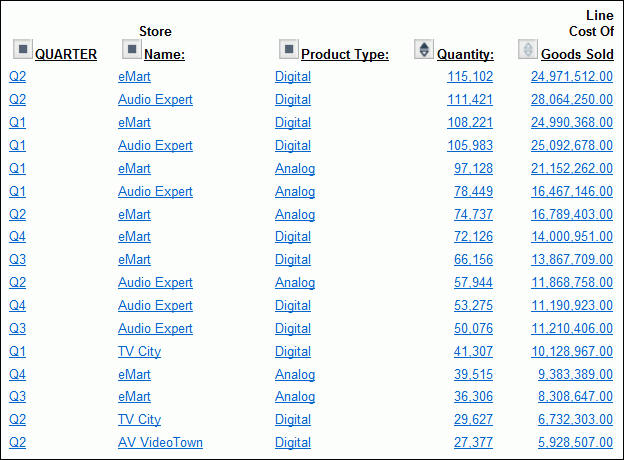Screen dimensions: 624x460
Task: Open the Q2 link in the first row
Action: click(x=18, y=77)
